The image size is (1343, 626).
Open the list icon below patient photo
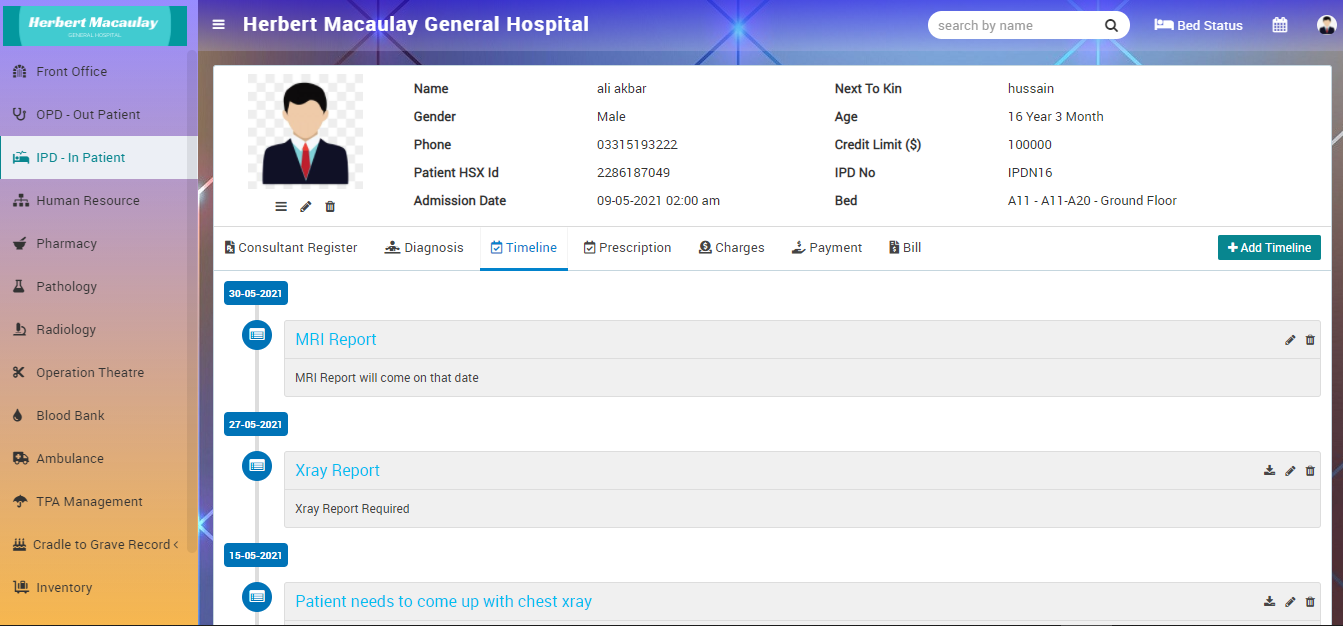(281, 206)
